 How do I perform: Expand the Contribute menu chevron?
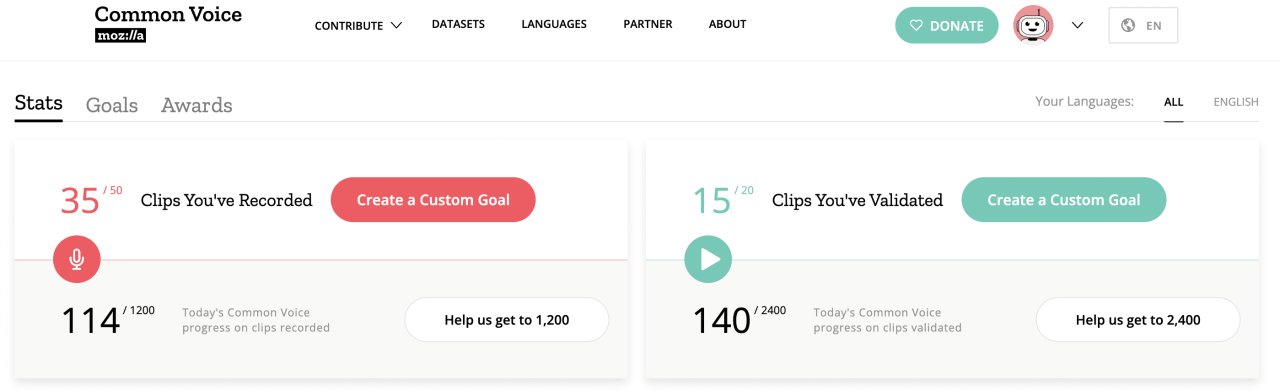[396, 25]
